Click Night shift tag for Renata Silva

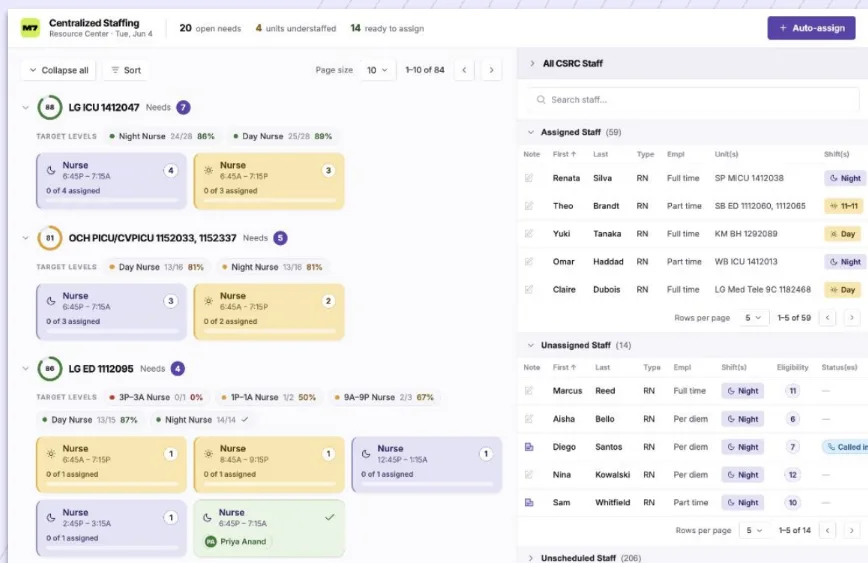[845, 178]
